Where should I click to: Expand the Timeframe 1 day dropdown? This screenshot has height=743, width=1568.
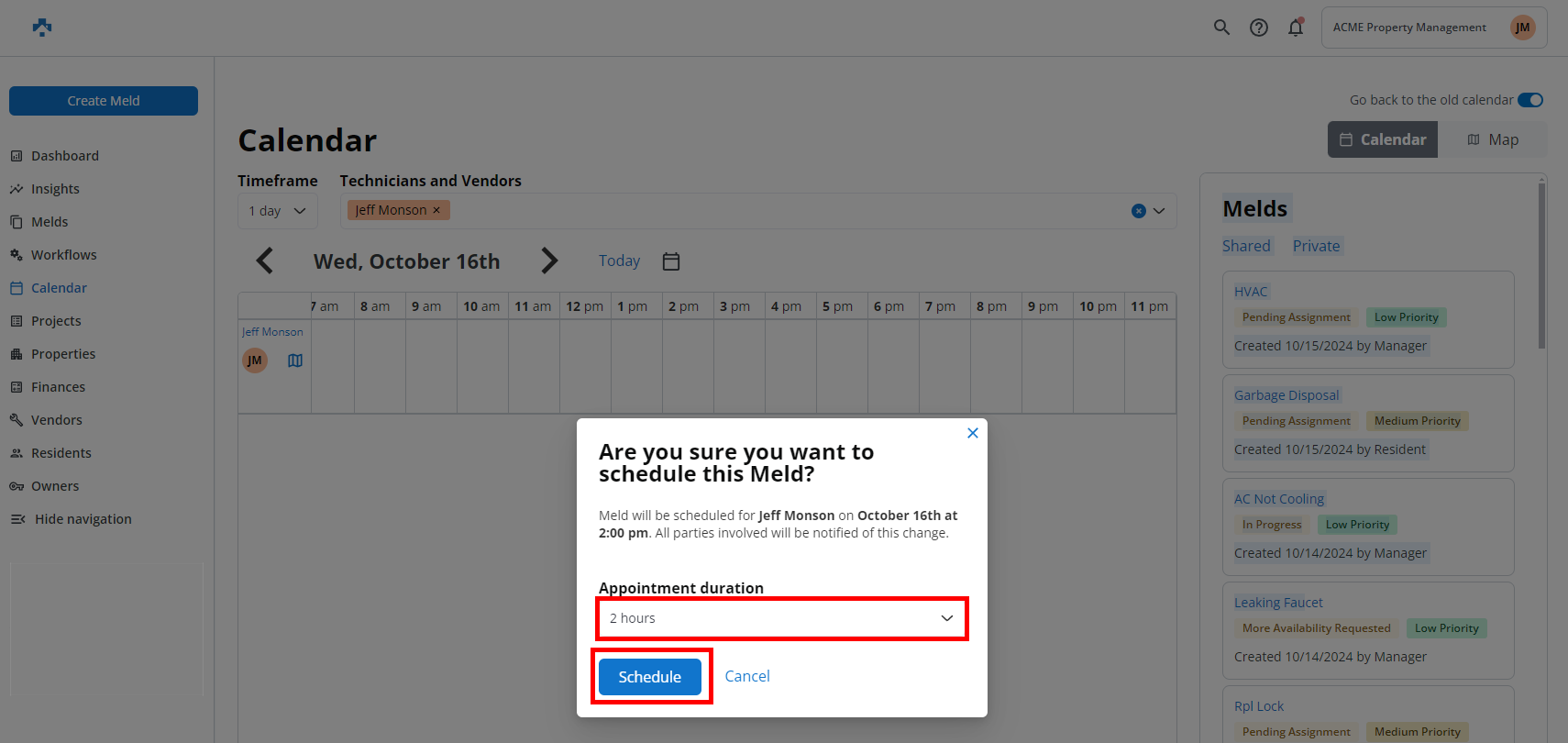(277, 211)
